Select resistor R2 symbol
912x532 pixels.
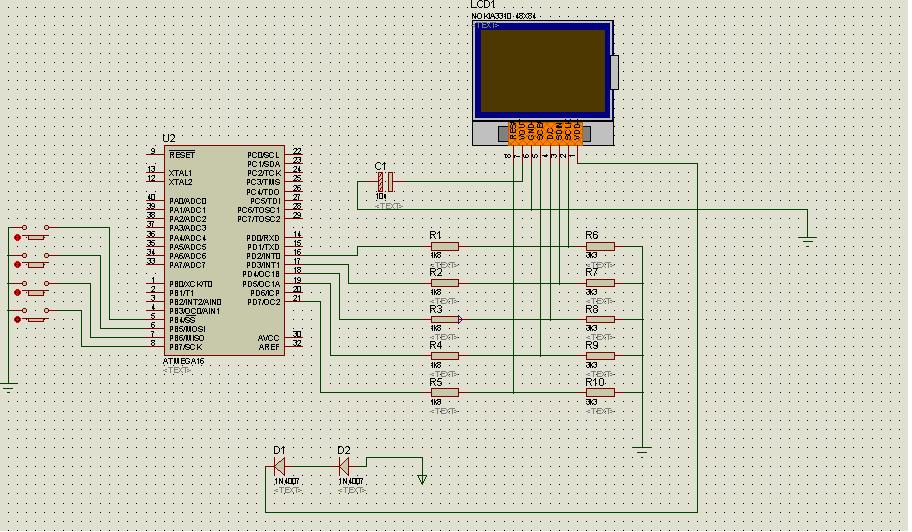coord(445,283)
